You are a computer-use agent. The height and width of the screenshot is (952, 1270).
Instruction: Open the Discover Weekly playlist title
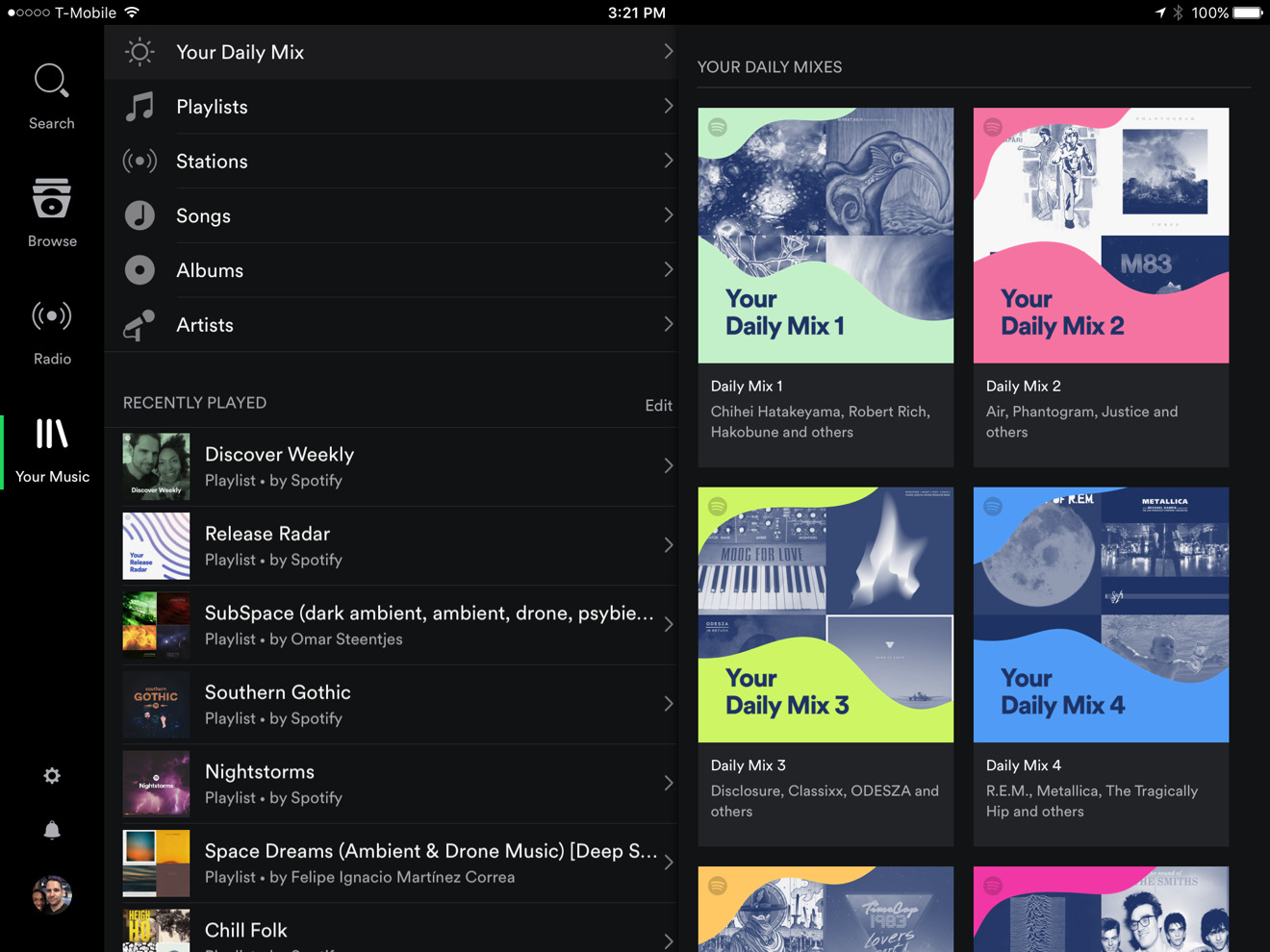coord(279,454)
